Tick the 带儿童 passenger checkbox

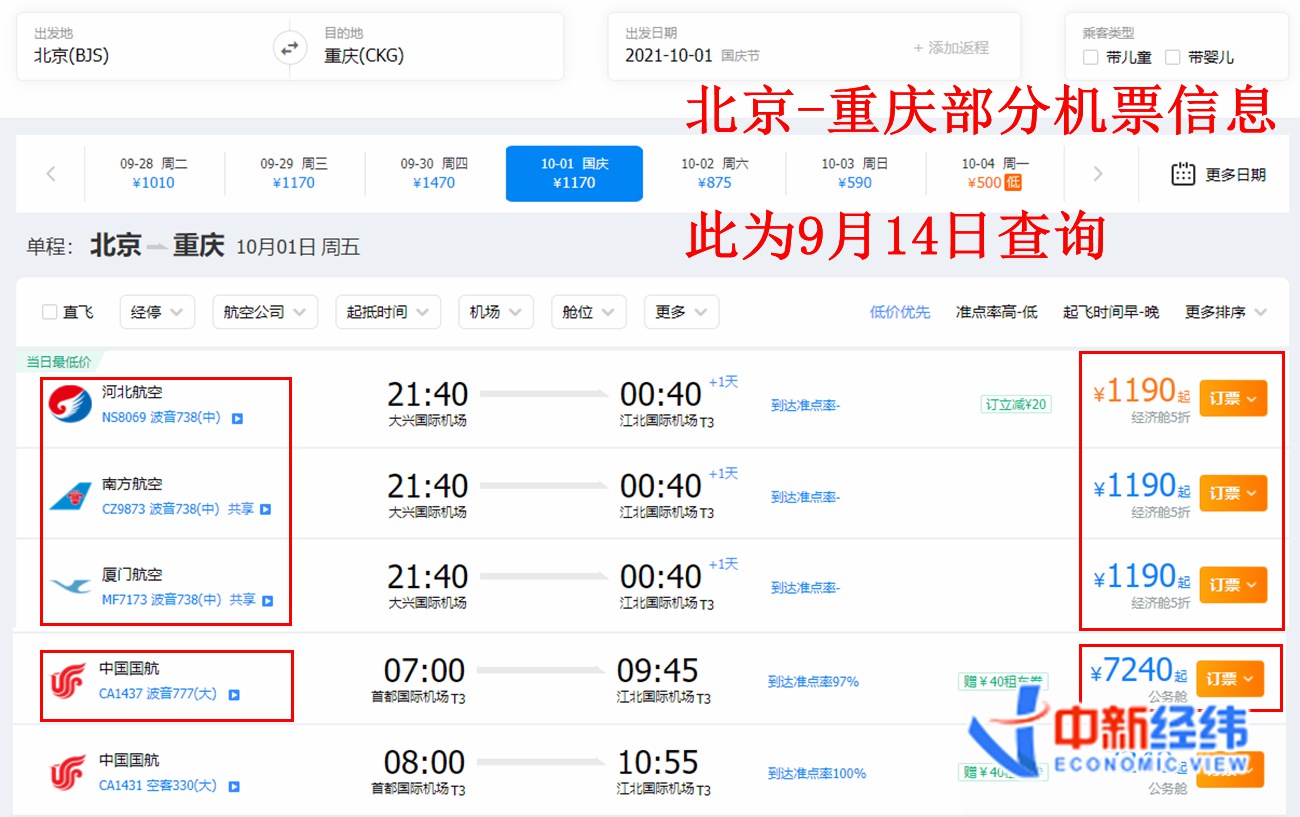pyautogui.click(x=1091, y=57)
